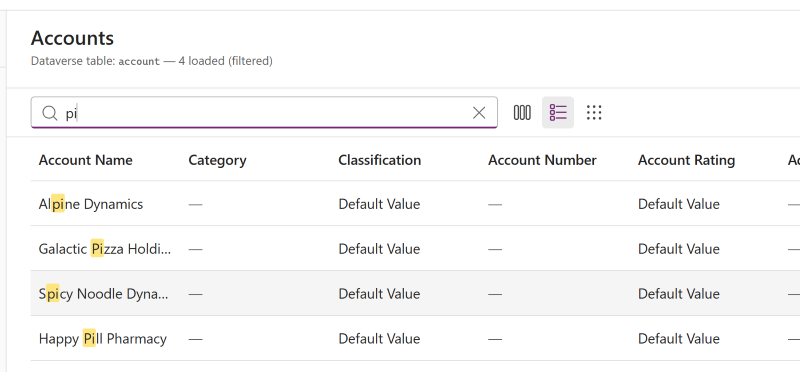Sort by Account Number column header
The width and height of the screenshot is (800, 372).
[542, 160]
